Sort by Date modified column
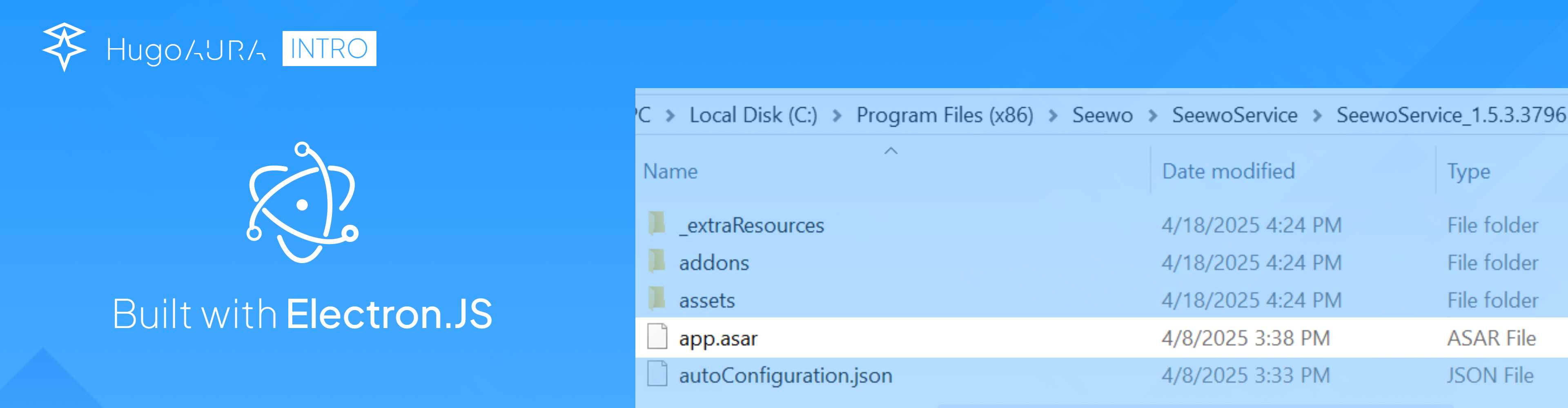Viewport: 1568px width, 408px height. 1228,171
